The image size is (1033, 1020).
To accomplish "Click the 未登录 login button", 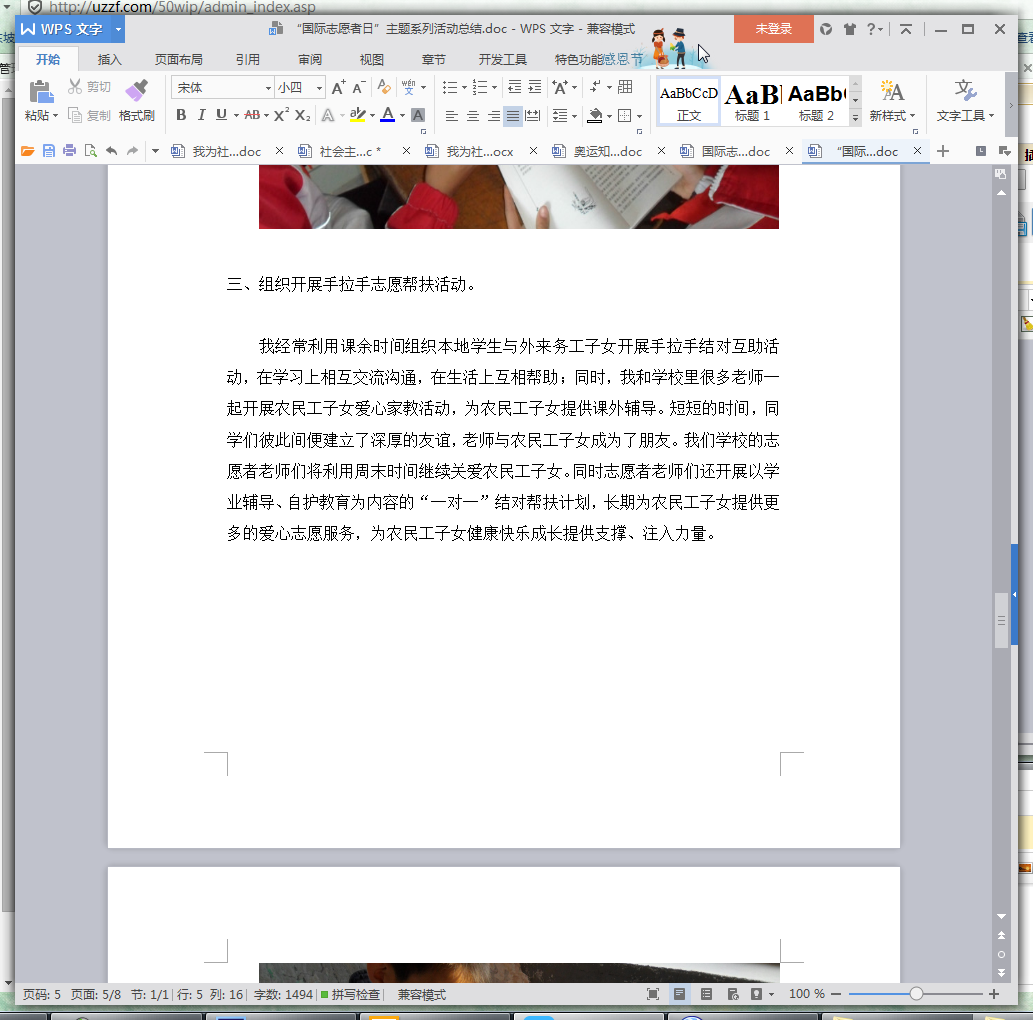I will tap(773, 29).
